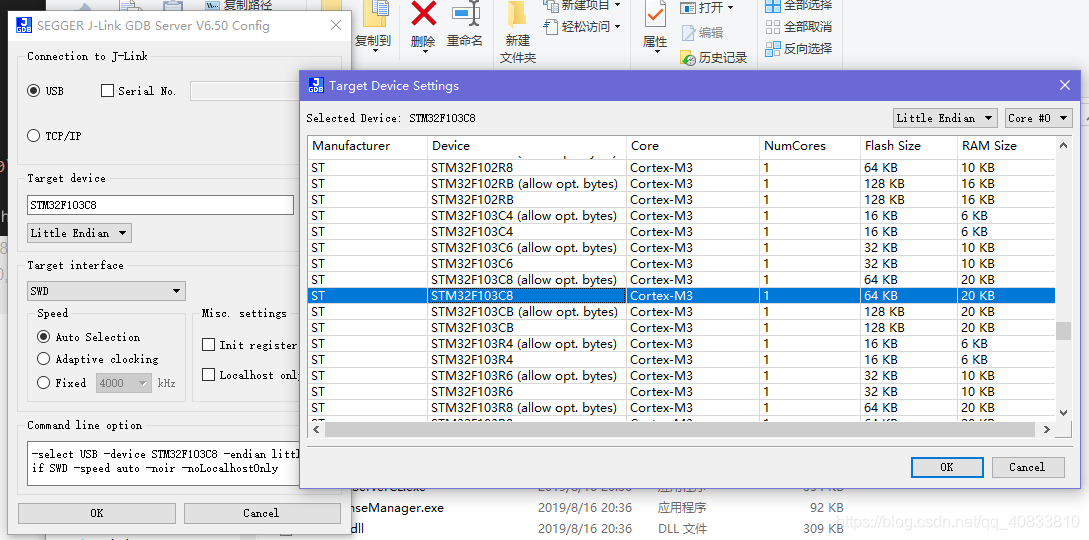Sort by Core column header
1089x540 pixels.
(x=692, y=146)
